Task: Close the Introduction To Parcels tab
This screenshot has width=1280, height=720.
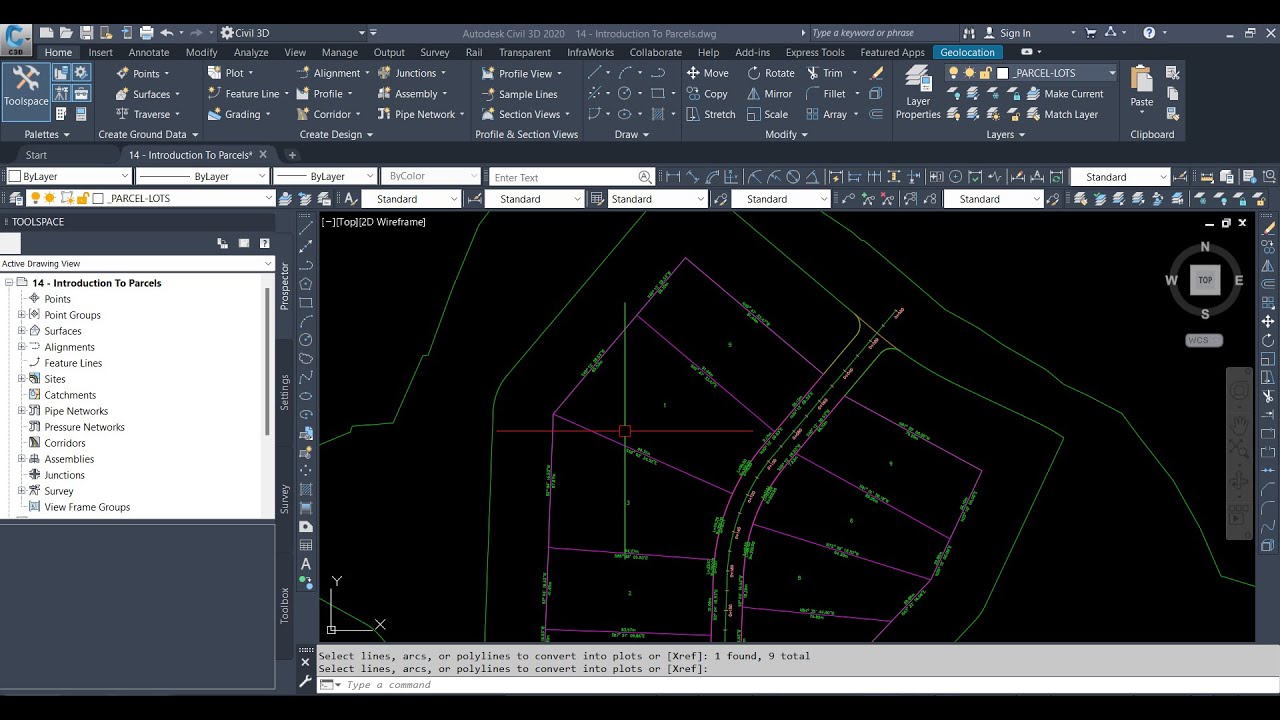Action: [x=263, y=154]
